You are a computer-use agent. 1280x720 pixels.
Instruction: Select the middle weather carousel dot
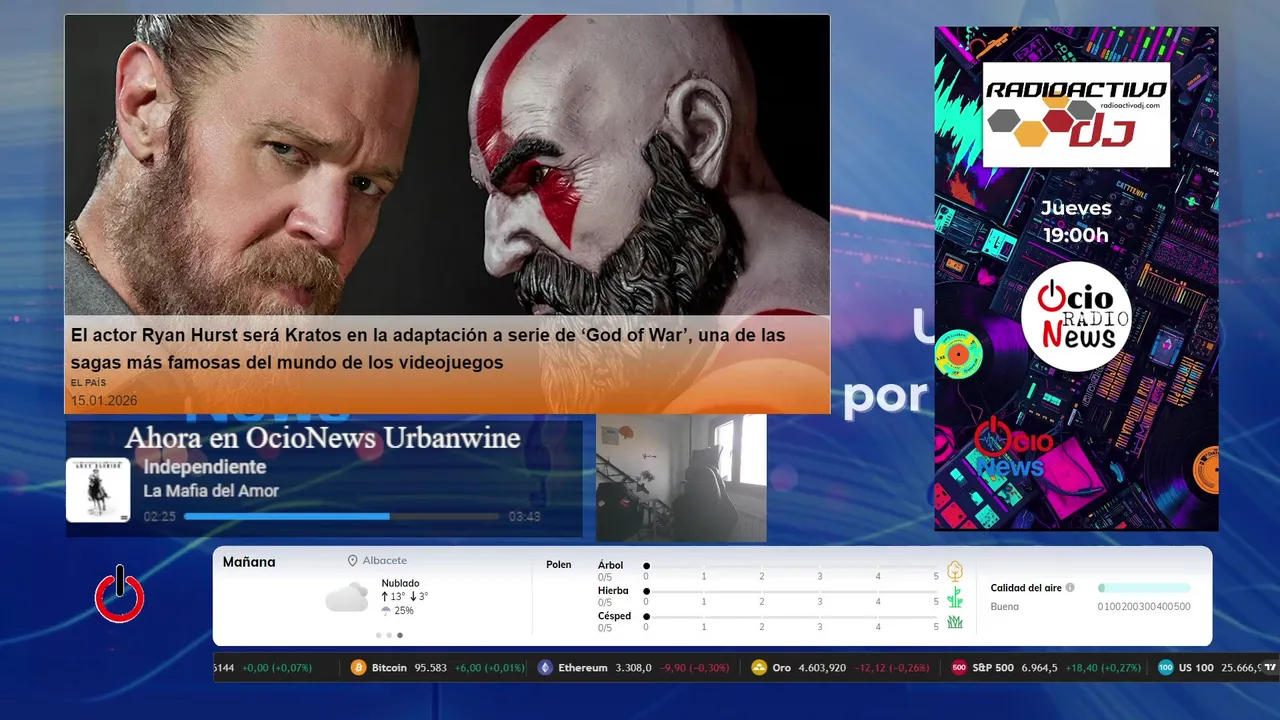click(389, 635)
